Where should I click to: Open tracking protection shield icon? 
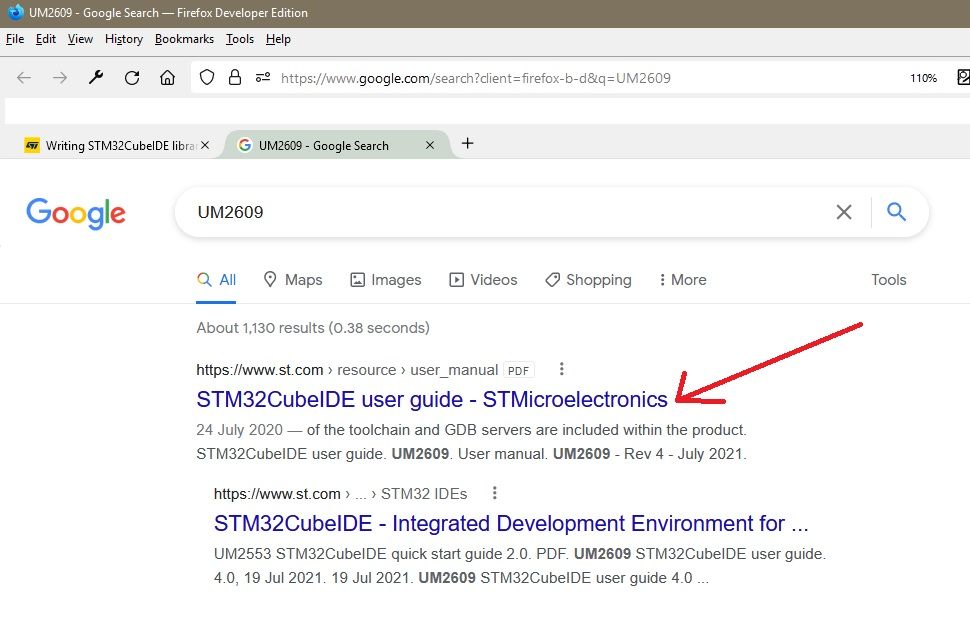[207, 77]
